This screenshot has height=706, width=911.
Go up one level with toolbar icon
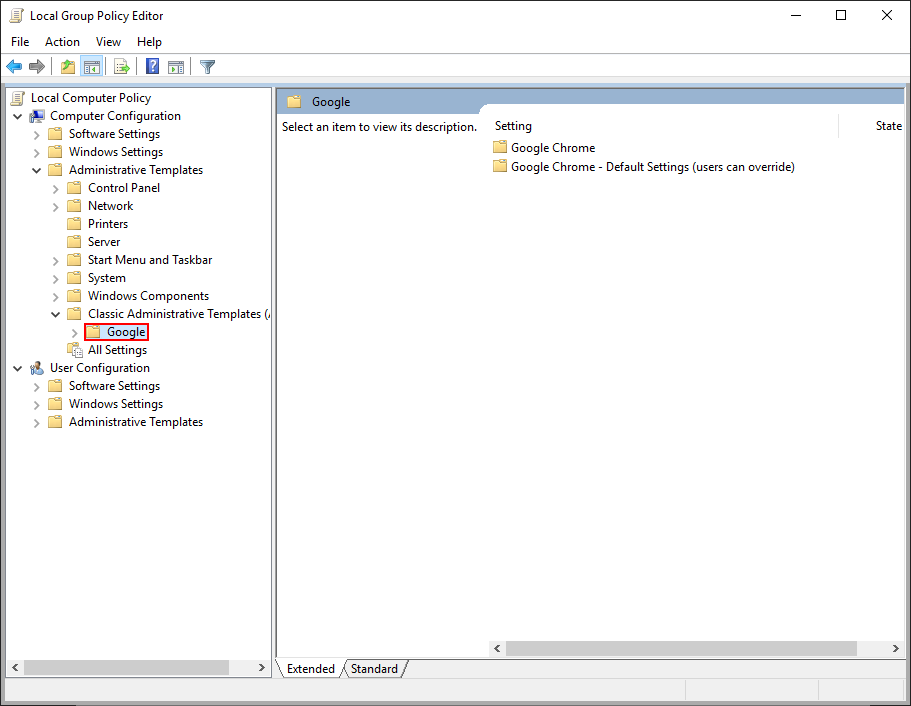point(68,67)
